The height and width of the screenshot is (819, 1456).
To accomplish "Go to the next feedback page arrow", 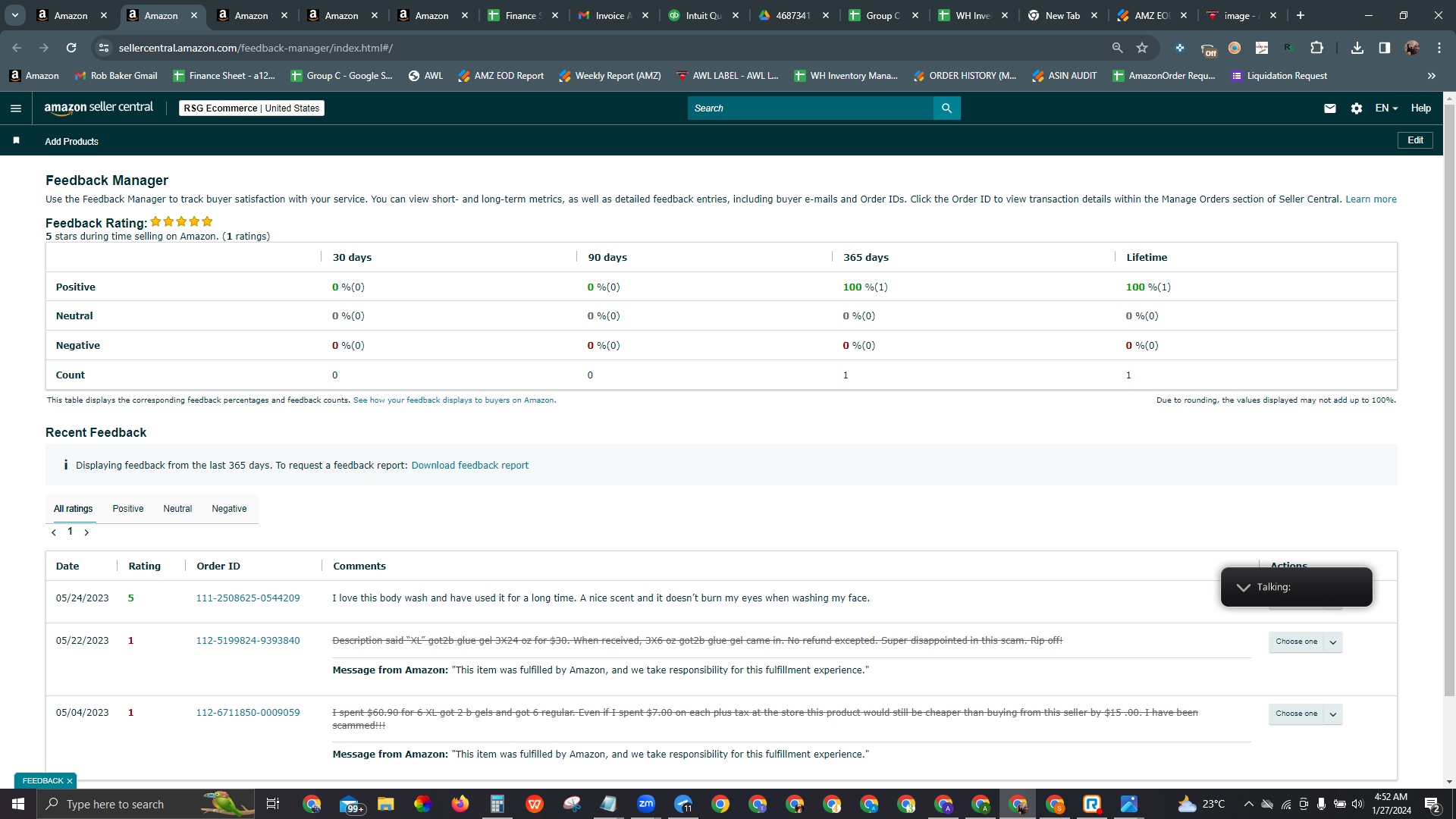I will click(86, 532).
